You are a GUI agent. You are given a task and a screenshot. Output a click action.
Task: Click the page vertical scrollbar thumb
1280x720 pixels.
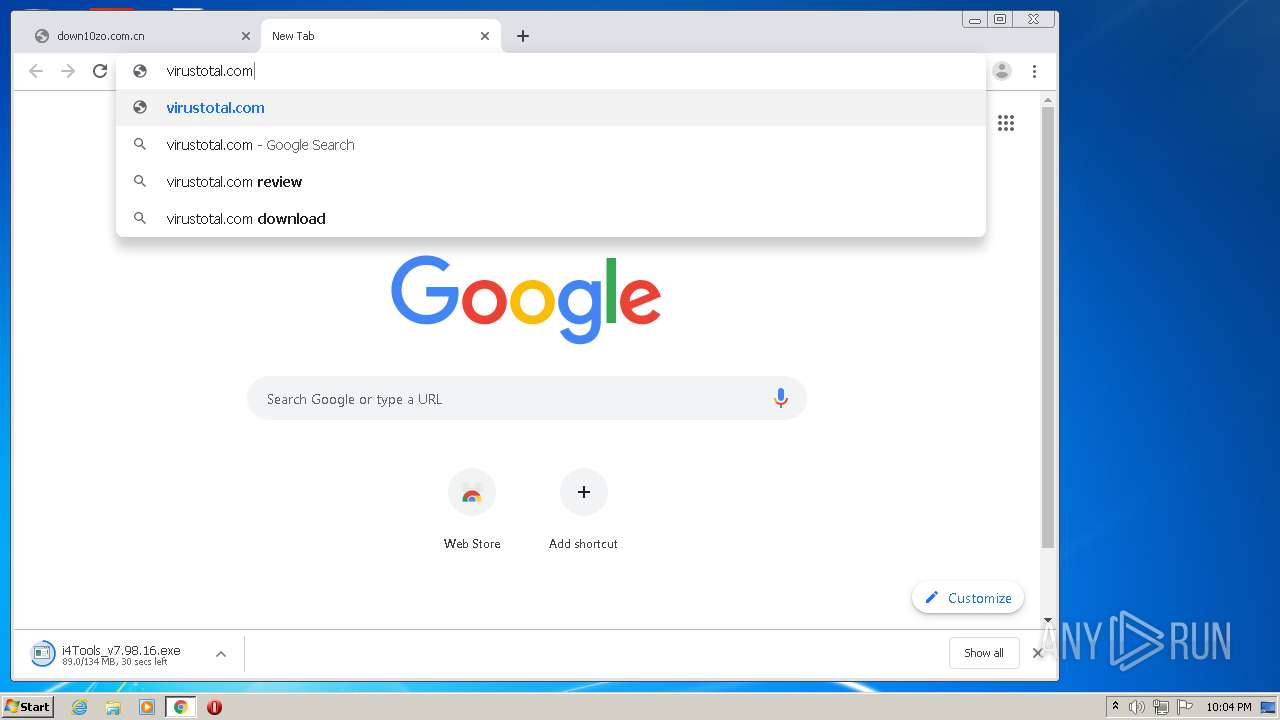[1048, 328]
